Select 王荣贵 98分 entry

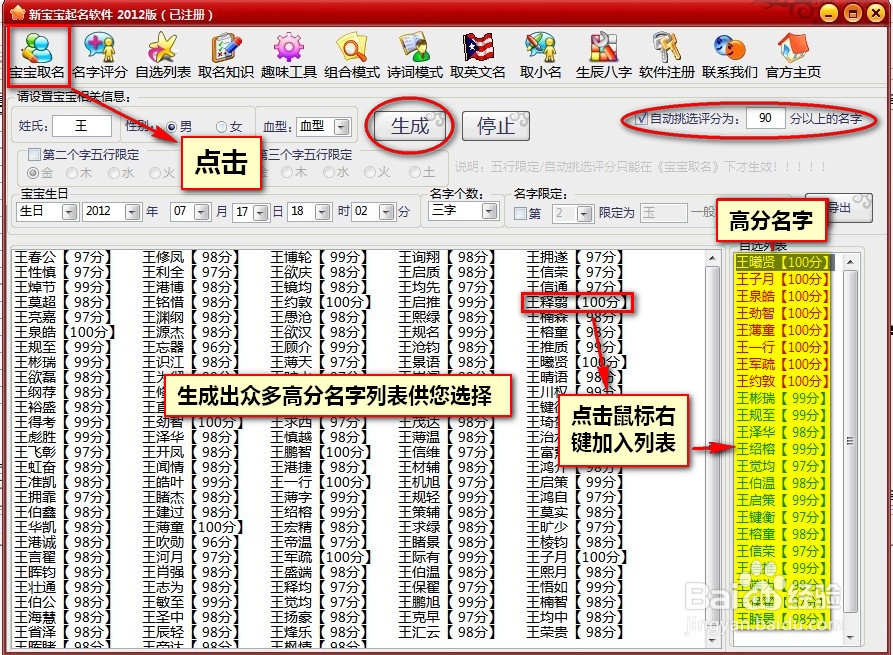[575, 632]
